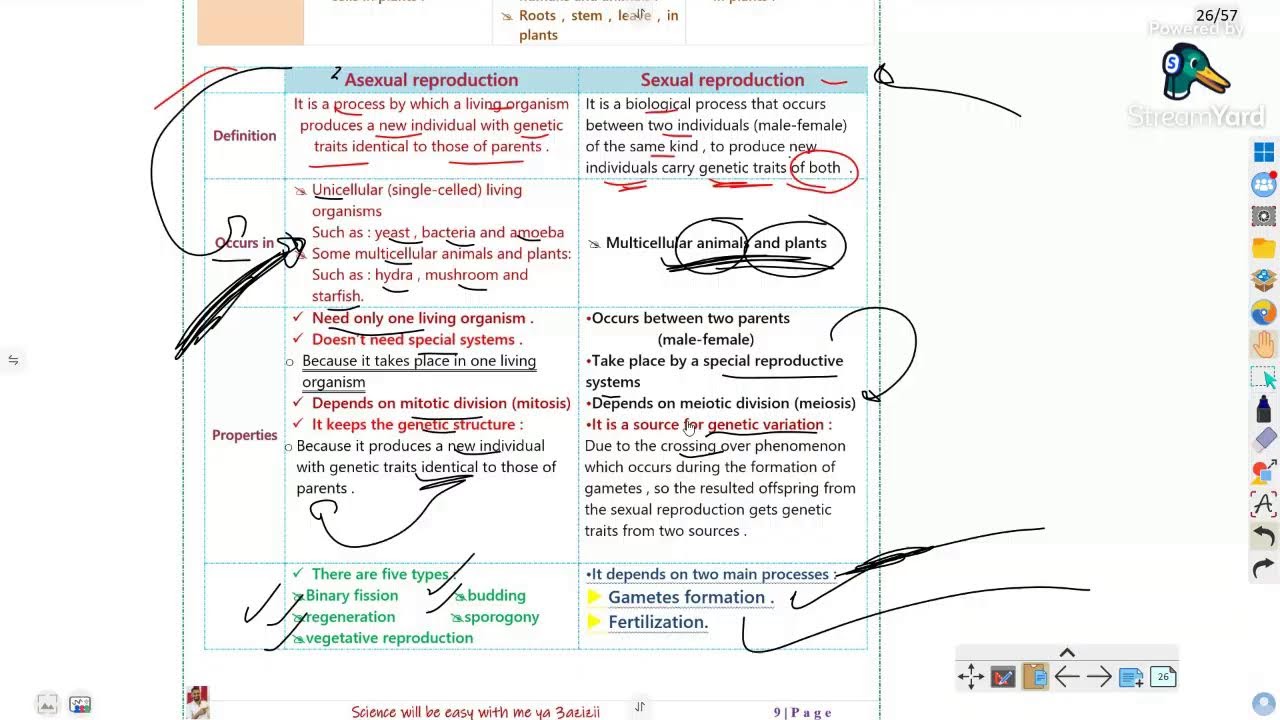Select the text recognition A tool
The height and width of the screenshot is (720, 1280).
[1264, 504]
